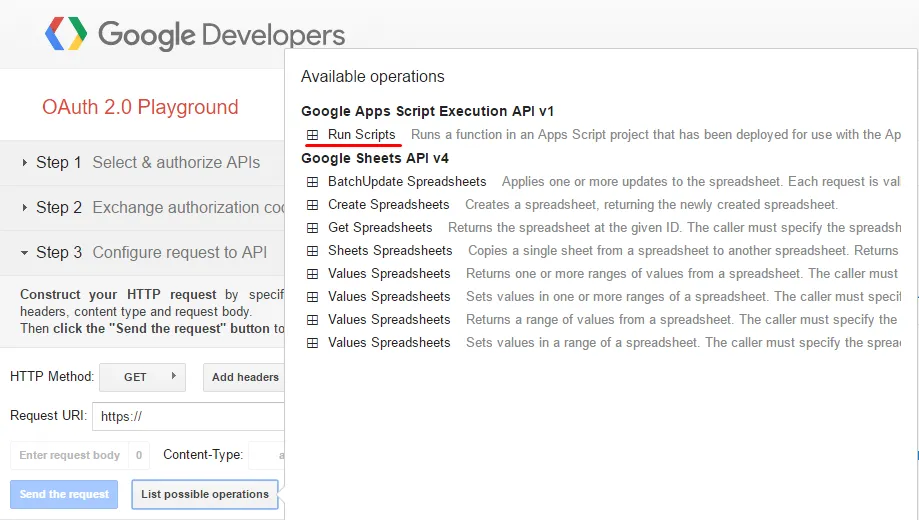
Task: Click the 'Available operations' heading
Action: click(373, 77)
